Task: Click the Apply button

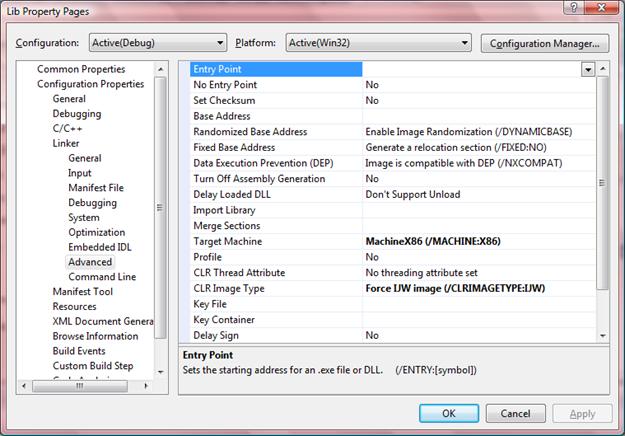Action: (582, 414)
